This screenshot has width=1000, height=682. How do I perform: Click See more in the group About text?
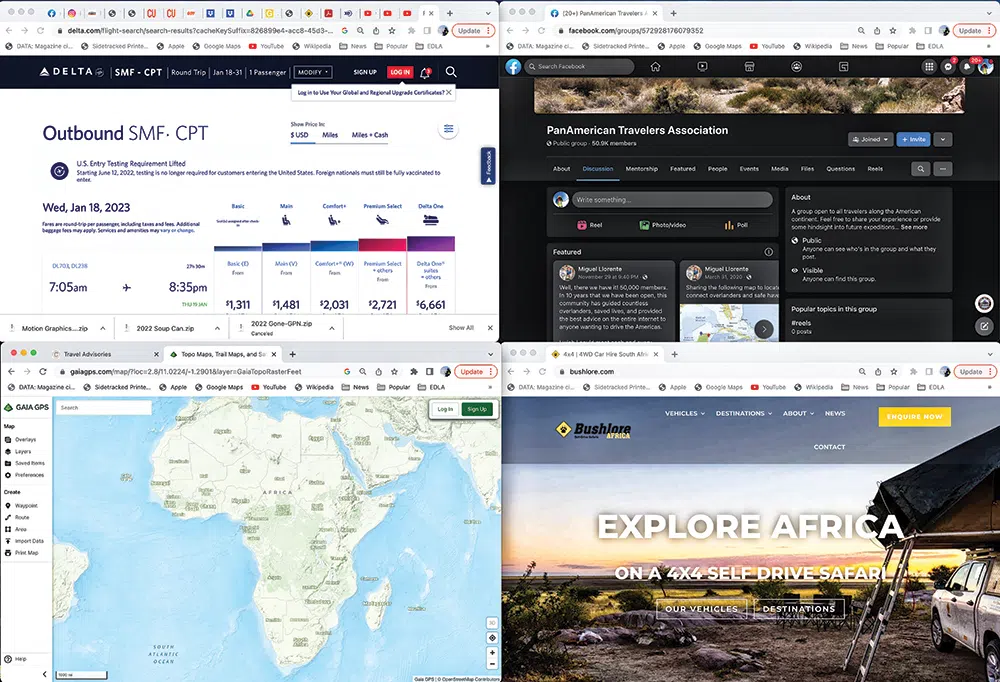(914, 227)
